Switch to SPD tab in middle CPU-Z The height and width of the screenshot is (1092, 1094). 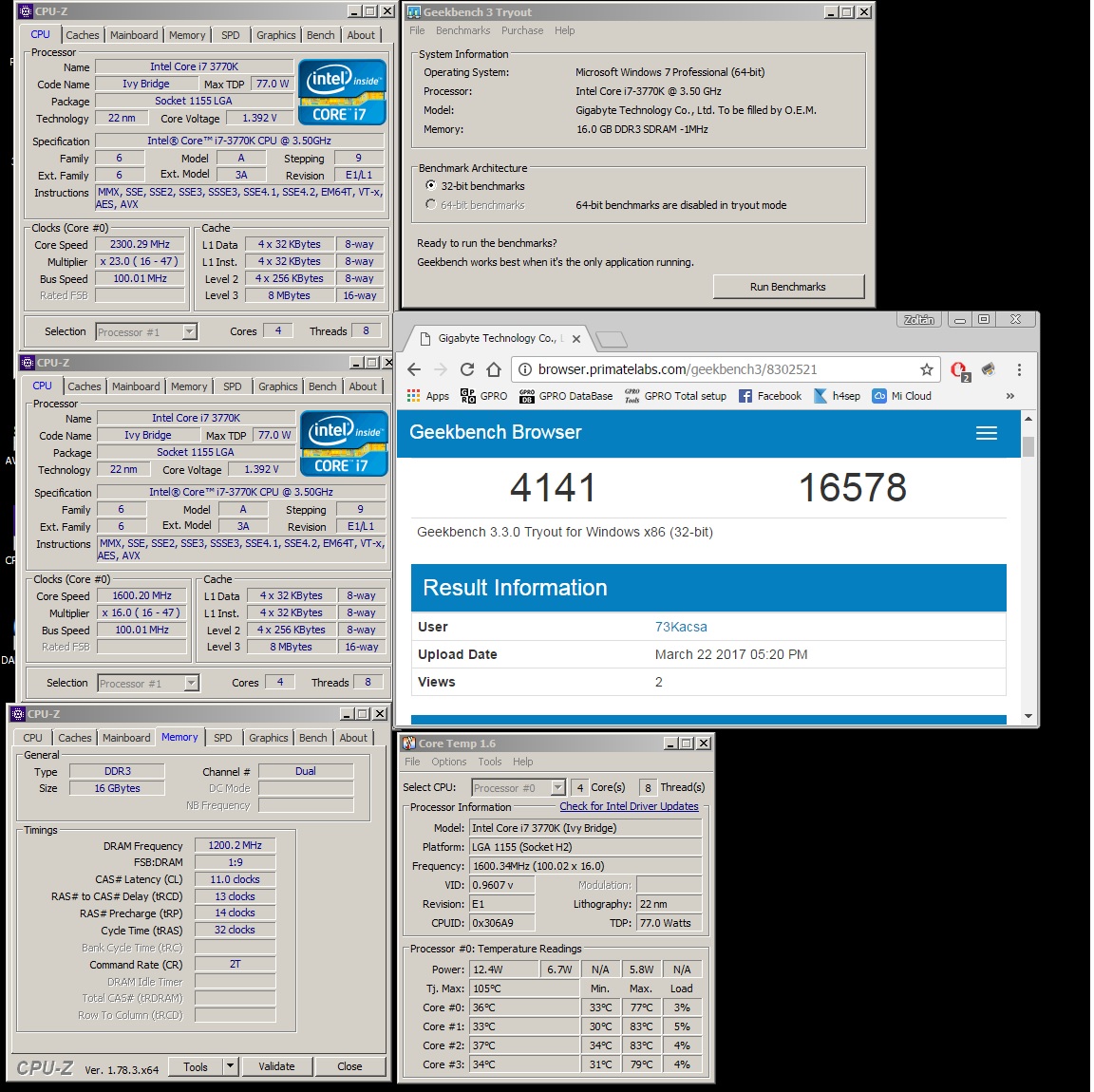(233, 386)
